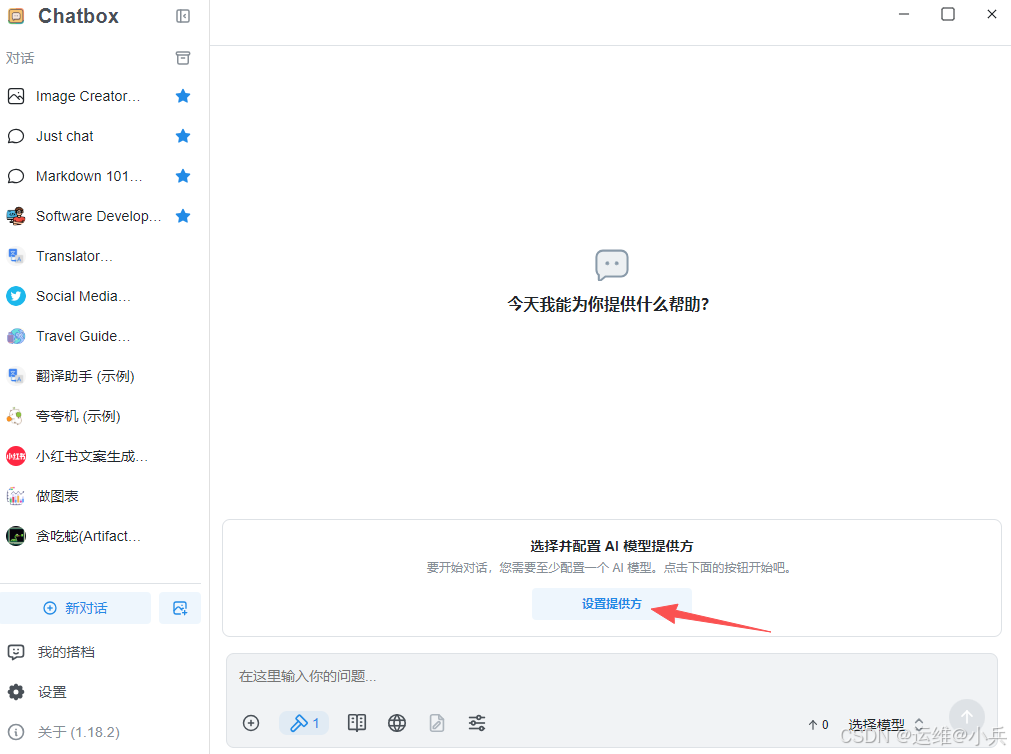This screenshot has height=754, width=1011.
Task: Start a new chat via 新对话
Action: (x=75, y=608)
